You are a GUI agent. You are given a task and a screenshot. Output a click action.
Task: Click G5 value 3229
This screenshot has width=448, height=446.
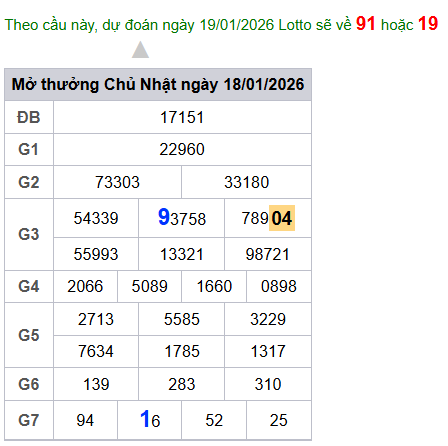point(268,319)
